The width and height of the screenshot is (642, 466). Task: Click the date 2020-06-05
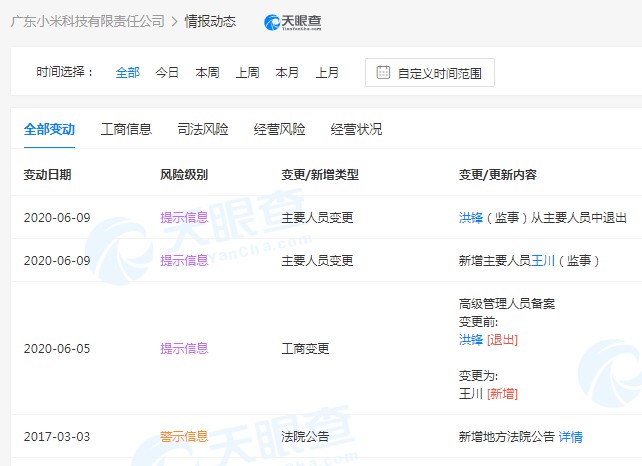pos(57,348)
